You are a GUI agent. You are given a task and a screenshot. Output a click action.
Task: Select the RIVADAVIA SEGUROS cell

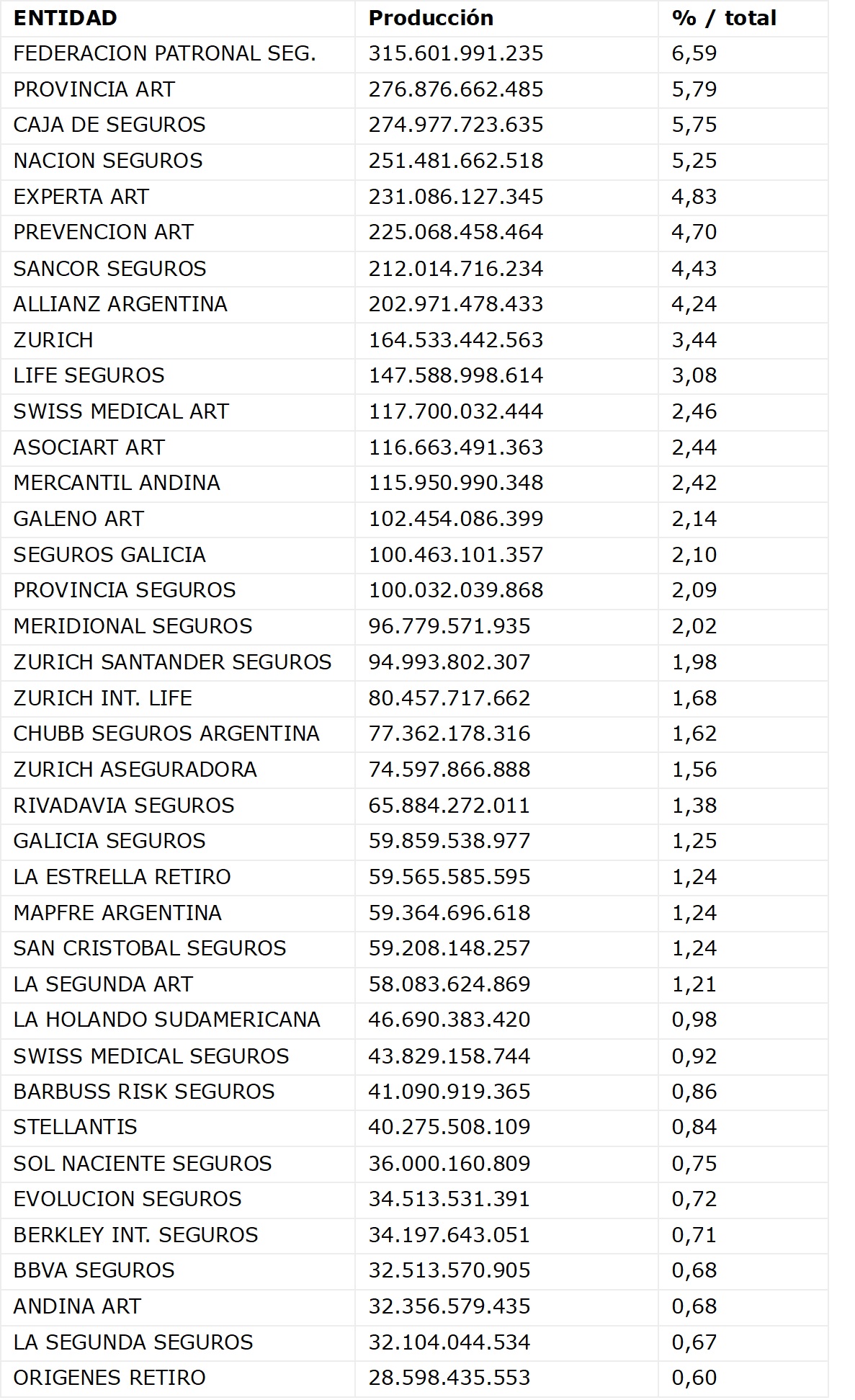(124, 806)
